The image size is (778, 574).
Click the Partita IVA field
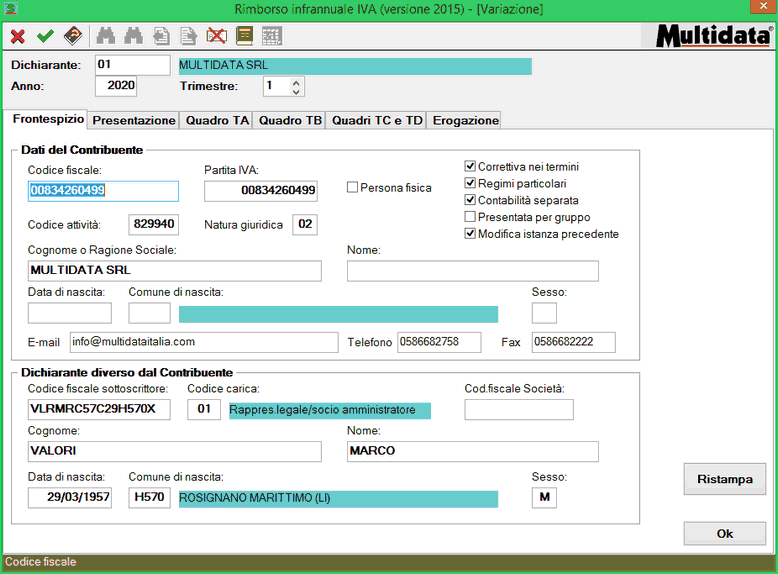[261, 191]
